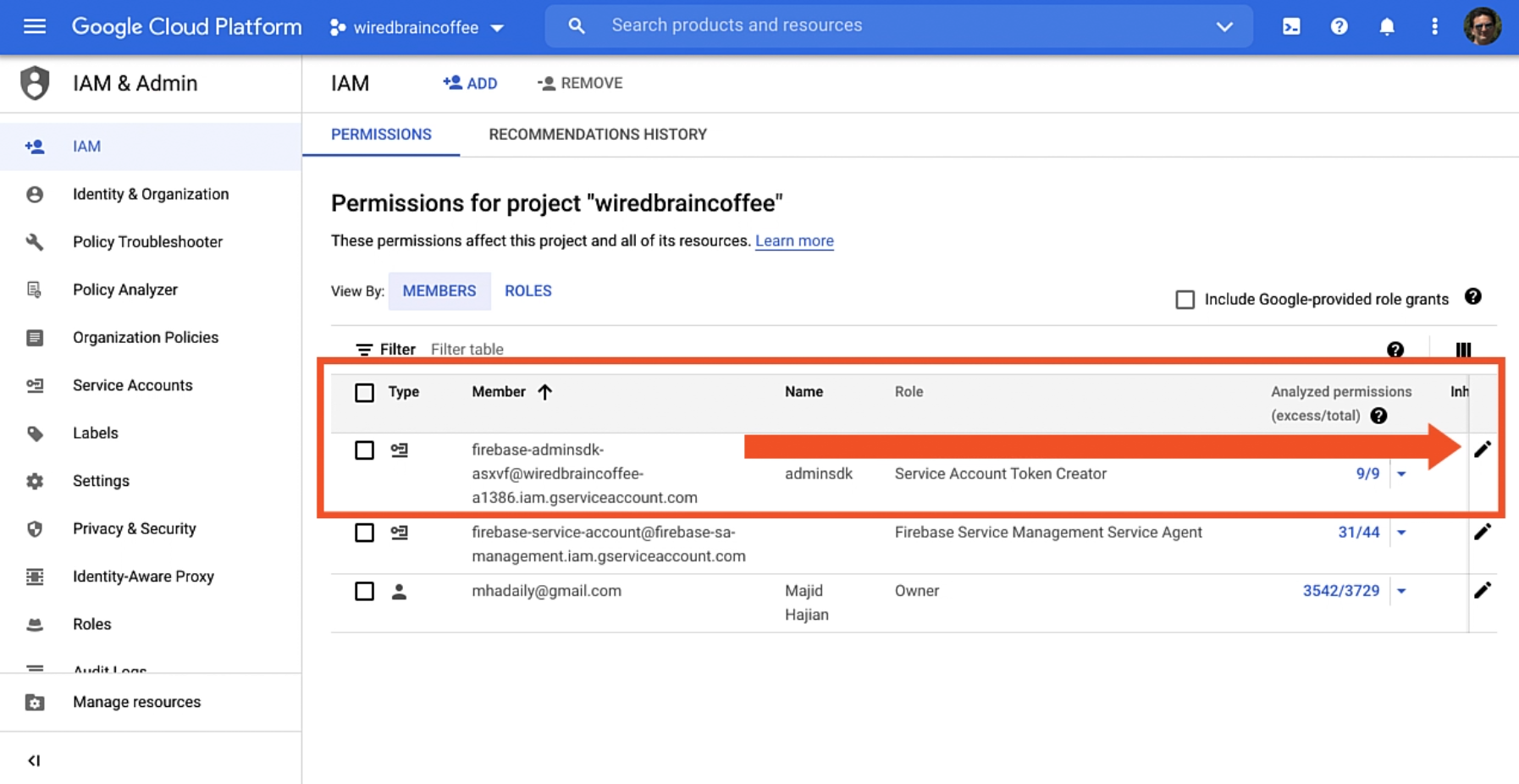
Task: Switch to Recommendations History tab
Action: pos(598,135)
